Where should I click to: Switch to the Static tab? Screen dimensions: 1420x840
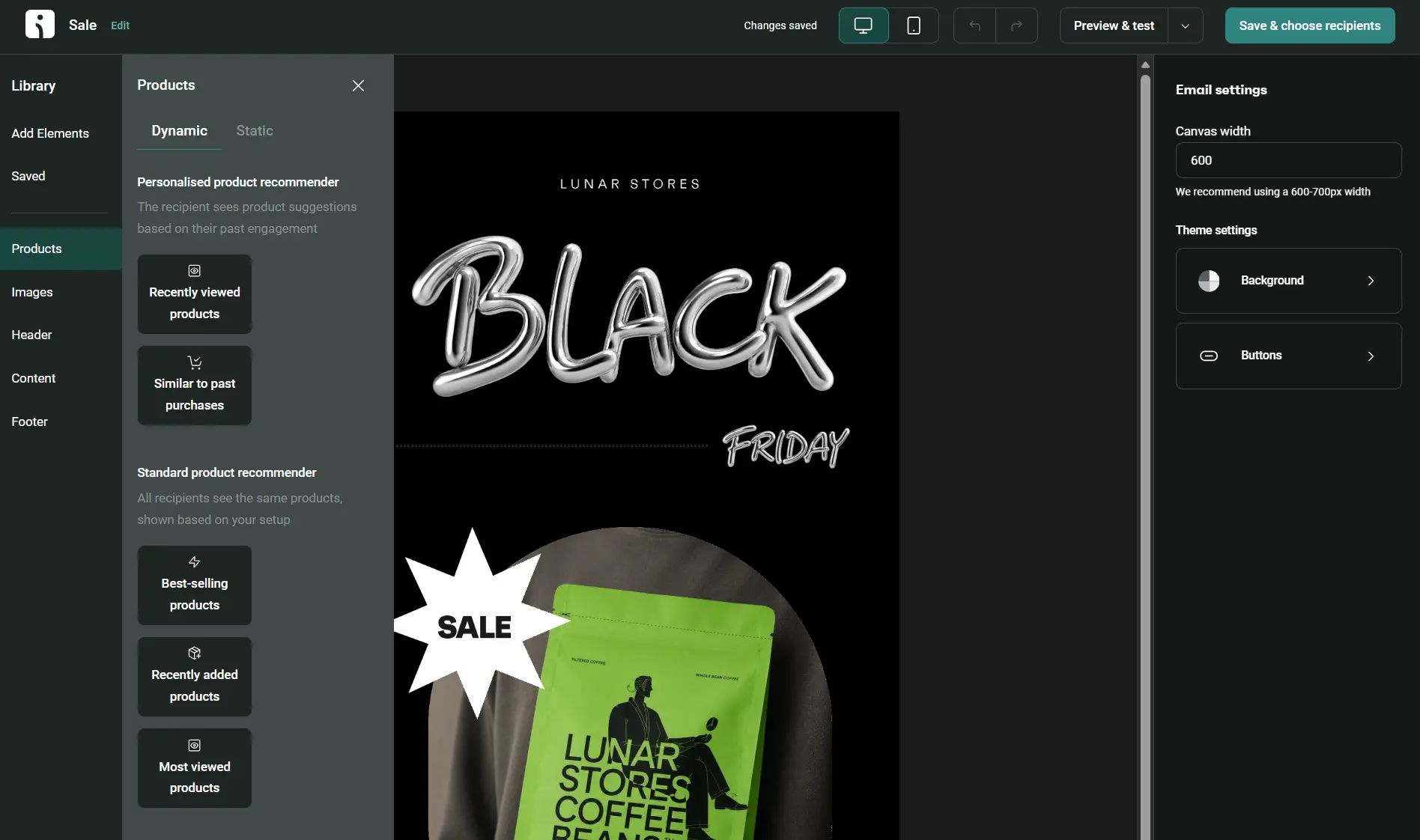point(255,130)
